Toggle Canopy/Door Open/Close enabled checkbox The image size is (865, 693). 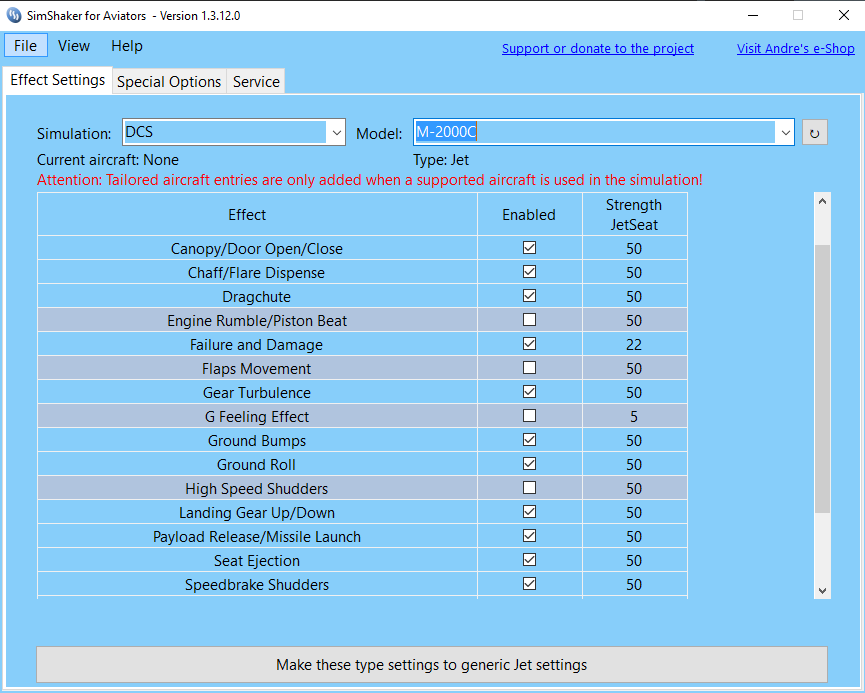pos(529,248)
